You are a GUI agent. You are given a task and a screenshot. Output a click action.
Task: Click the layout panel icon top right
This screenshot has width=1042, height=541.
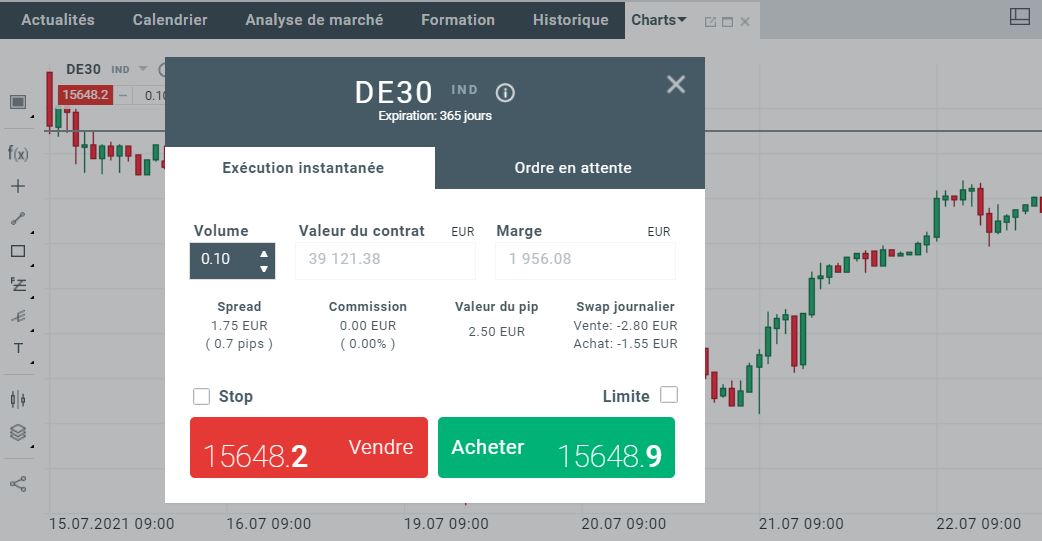pyautogui.click(x=1020, y=16)
